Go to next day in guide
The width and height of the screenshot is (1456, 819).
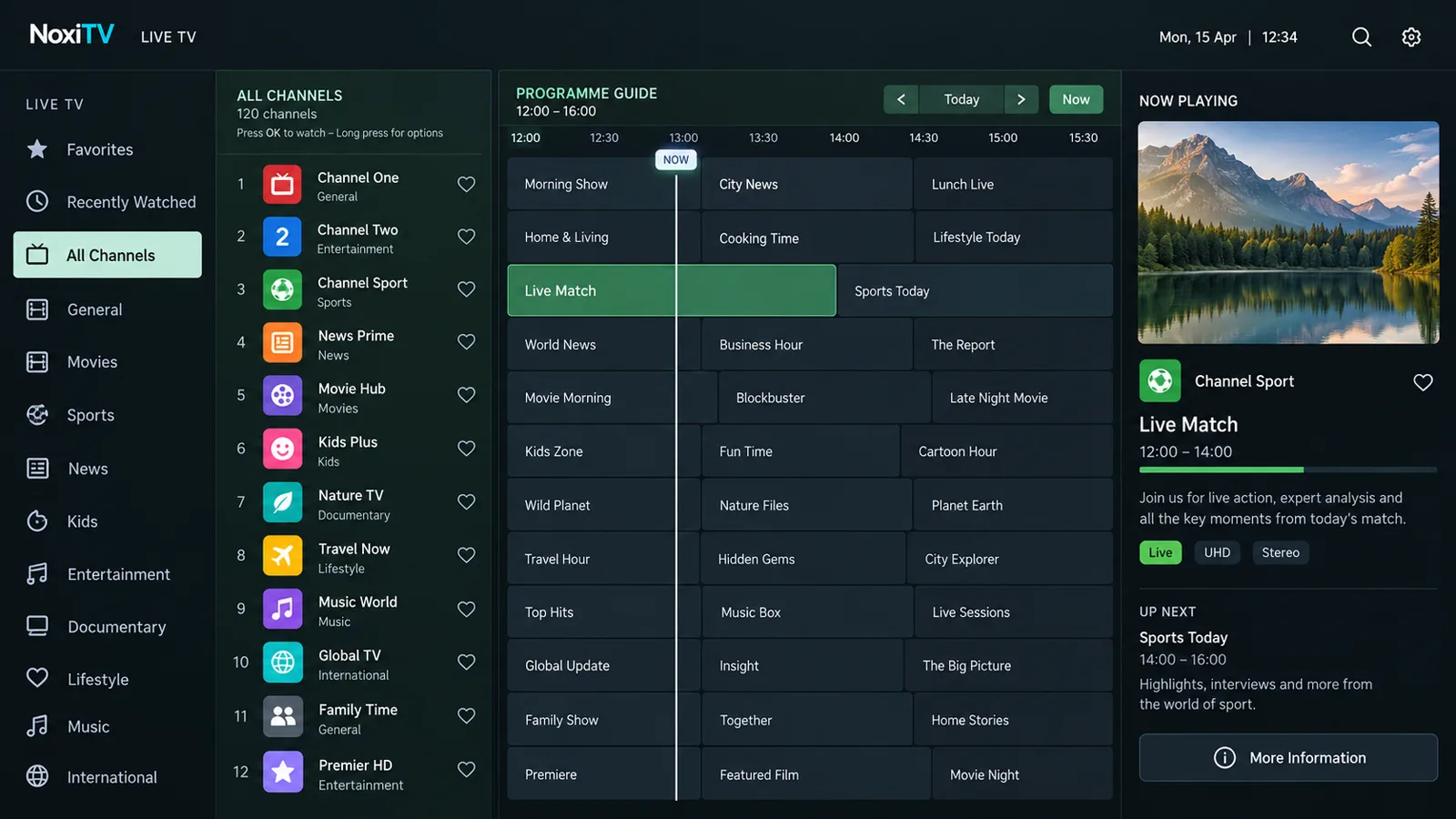click(1021, 99)
